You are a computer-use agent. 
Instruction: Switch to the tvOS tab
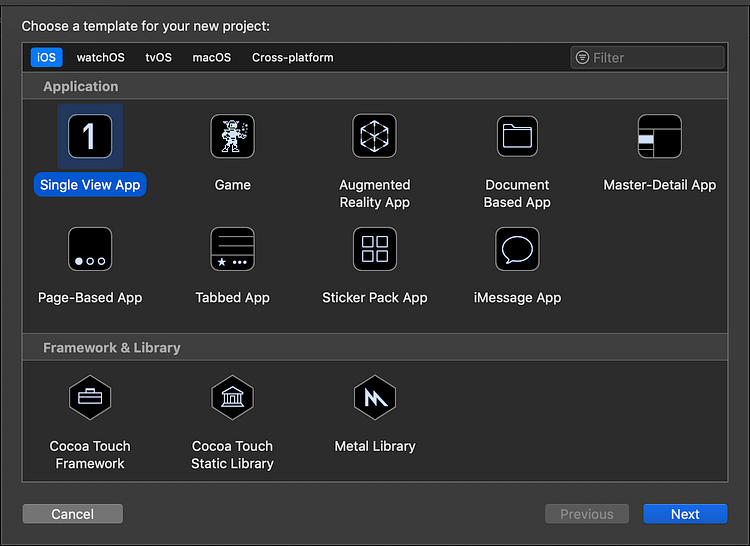pyautogui.click(x=158, y=57)
